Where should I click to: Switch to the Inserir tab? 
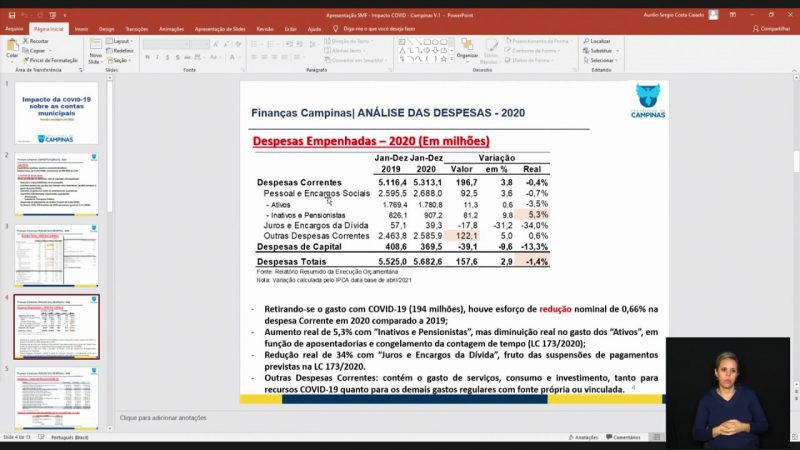tap(81, 29)
